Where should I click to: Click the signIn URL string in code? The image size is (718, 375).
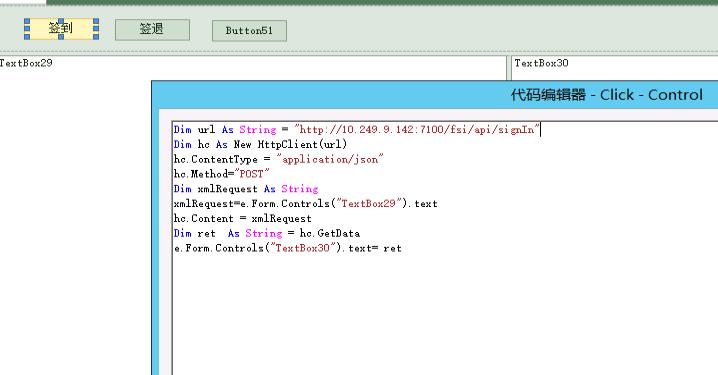[417, 130]
